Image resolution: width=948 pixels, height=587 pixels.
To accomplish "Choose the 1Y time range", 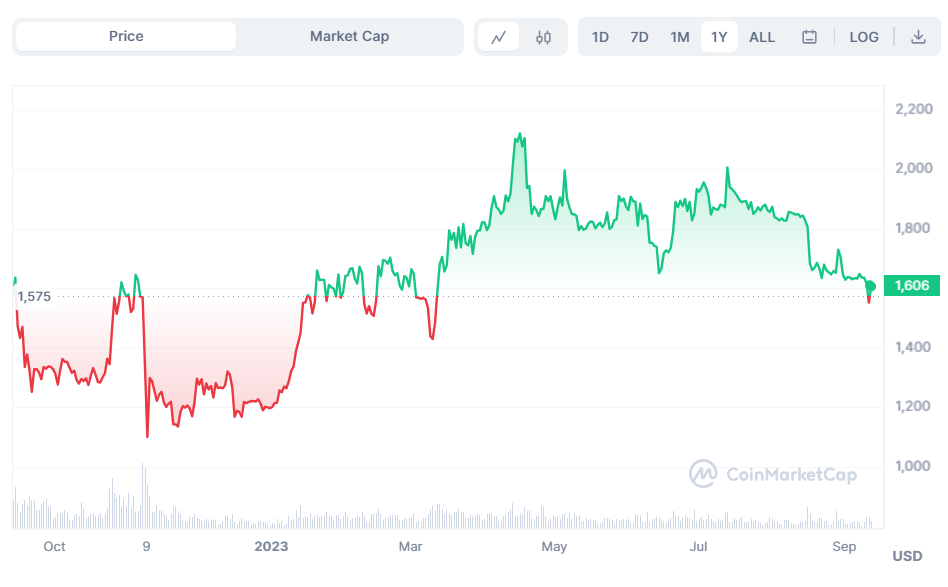I will 719,37.
